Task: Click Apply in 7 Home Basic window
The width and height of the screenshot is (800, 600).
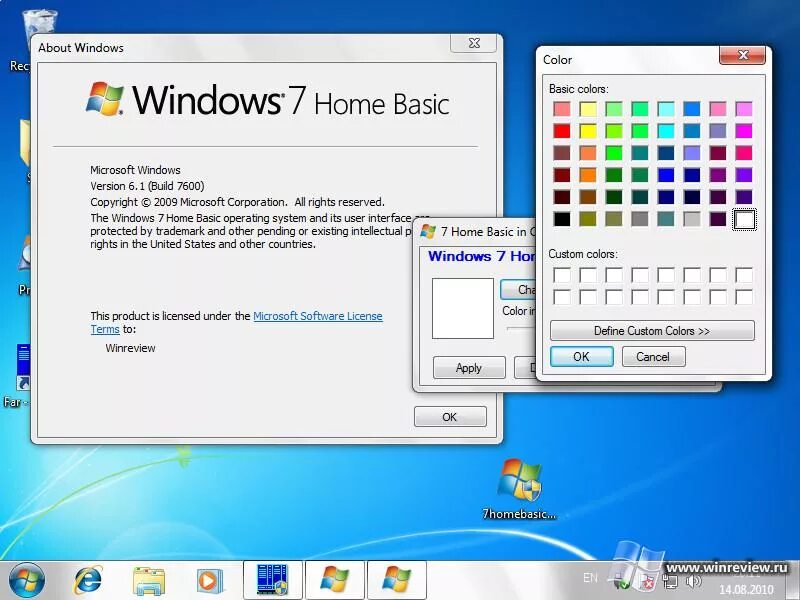Action: [469, 368]
